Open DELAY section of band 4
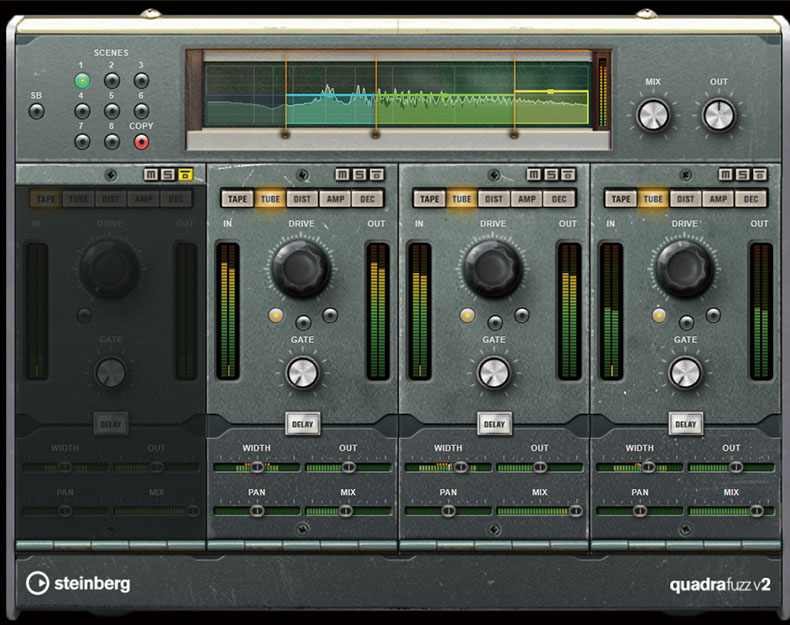Screen dimensions: 790x625 coord(686,424)
